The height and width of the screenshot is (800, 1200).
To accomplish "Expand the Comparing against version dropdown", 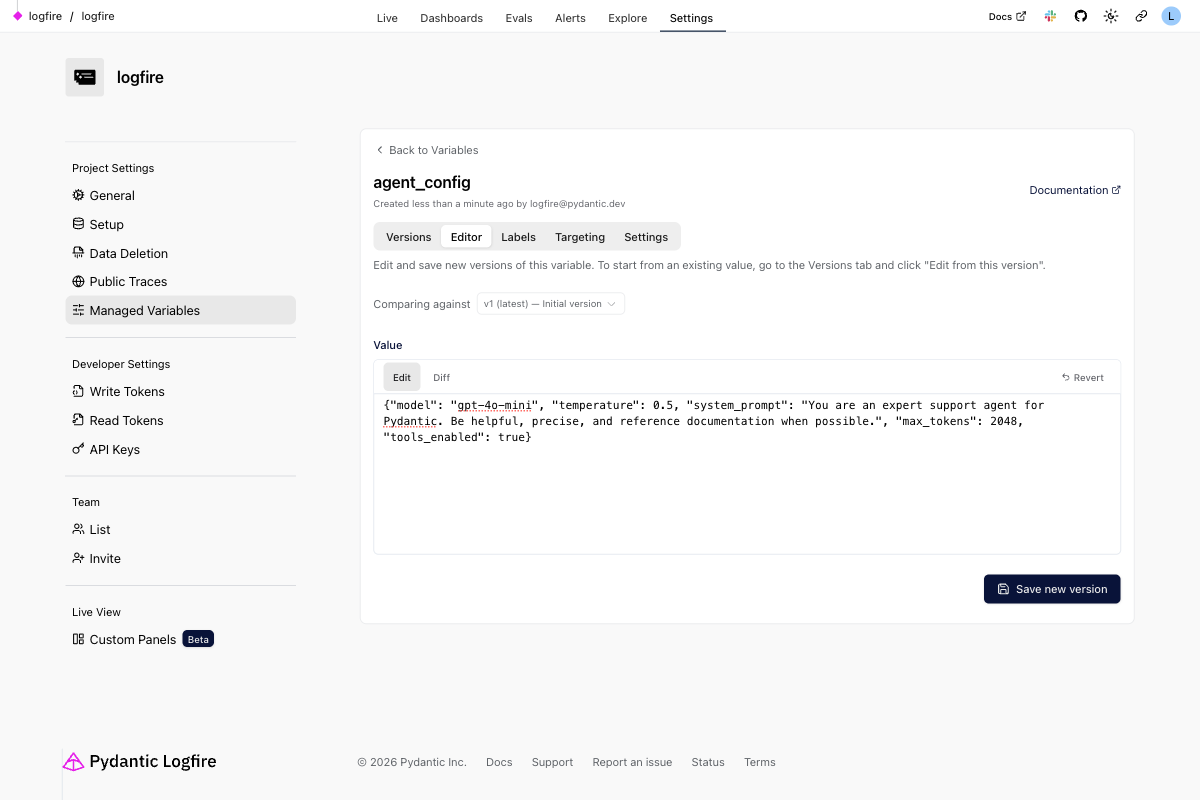I will point(550,304).
